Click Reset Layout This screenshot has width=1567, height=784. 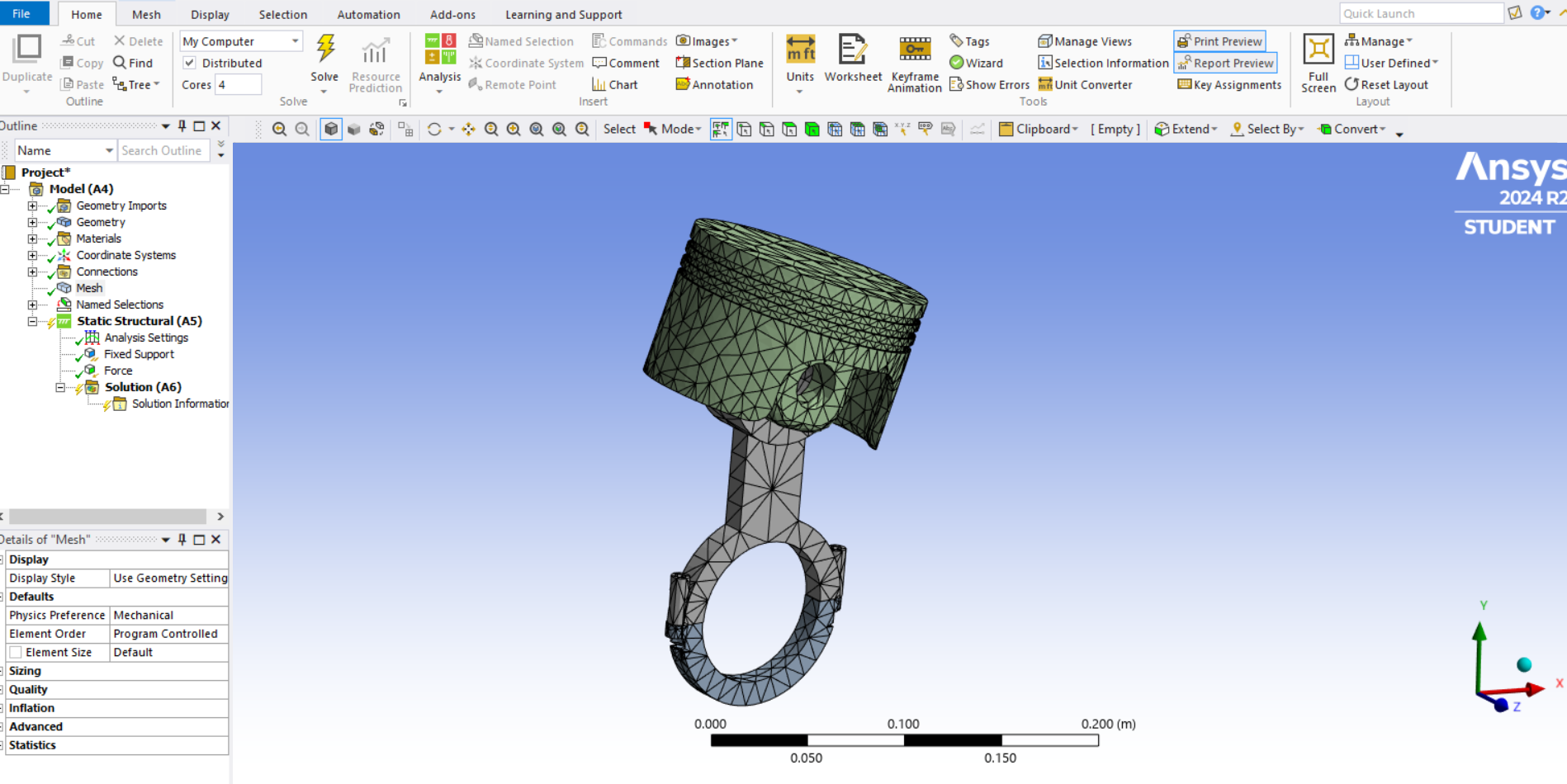coord(1386,85)
